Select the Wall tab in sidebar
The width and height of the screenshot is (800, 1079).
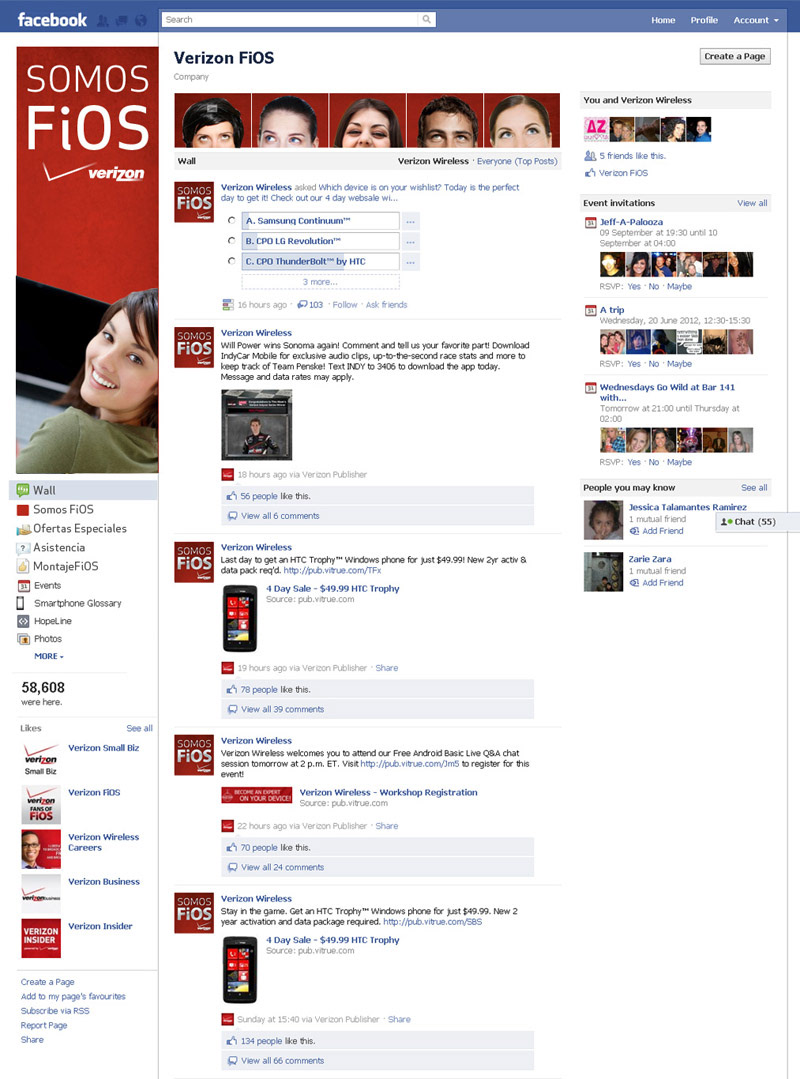83,490
